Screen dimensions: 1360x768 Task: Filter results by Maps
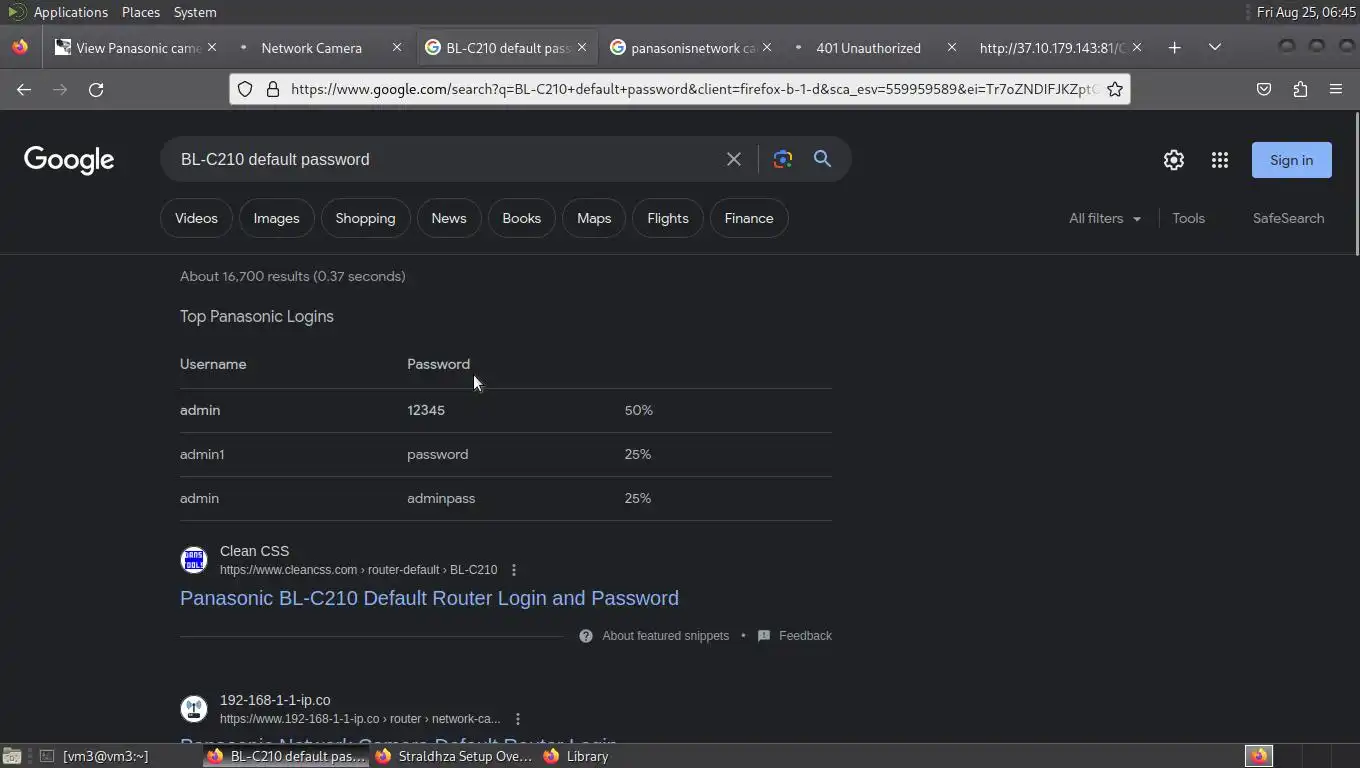pos(594,218)
